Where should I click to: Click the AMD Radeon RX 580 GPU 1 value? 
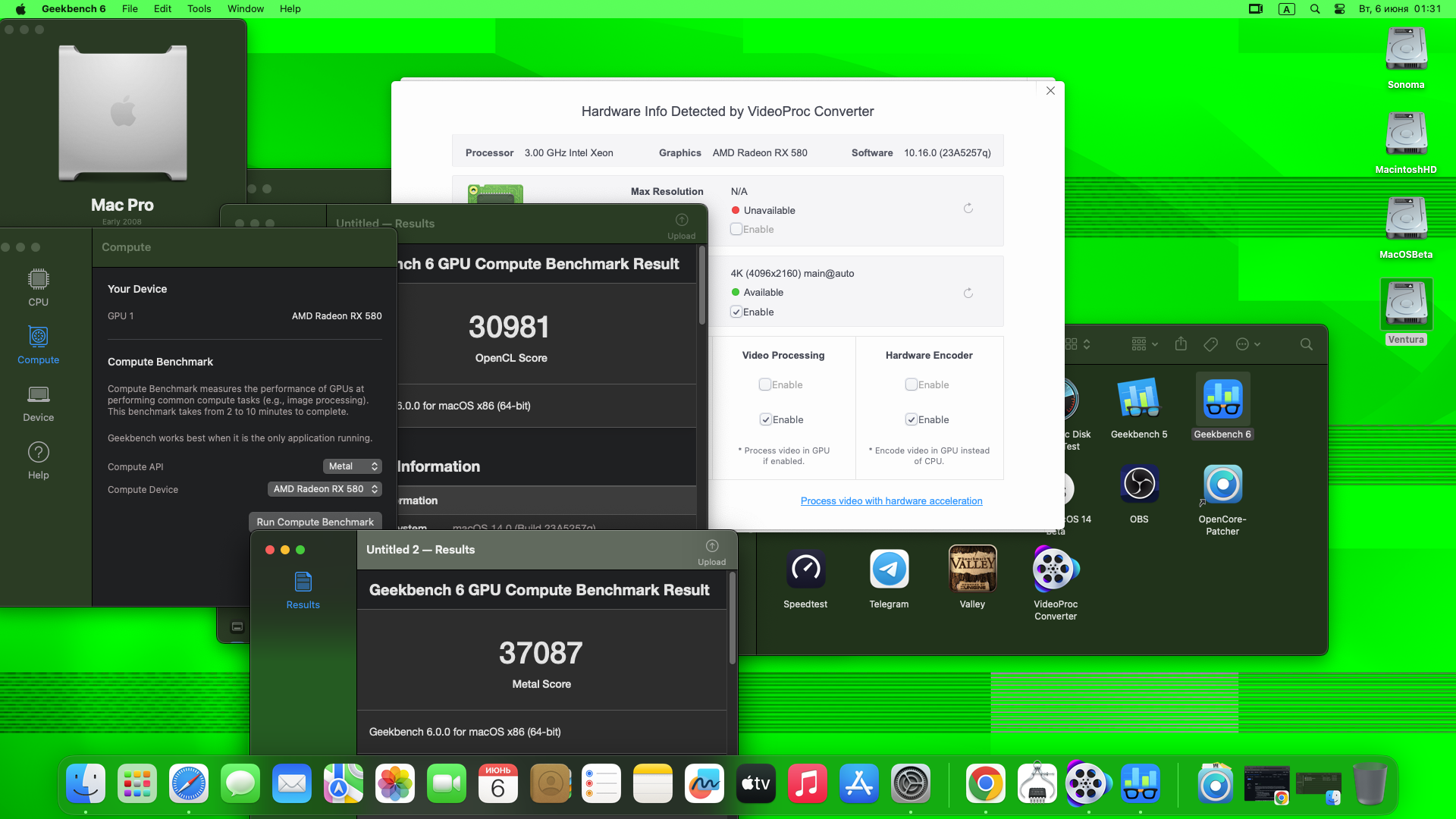pyautogui.click(x=337, y=316)
